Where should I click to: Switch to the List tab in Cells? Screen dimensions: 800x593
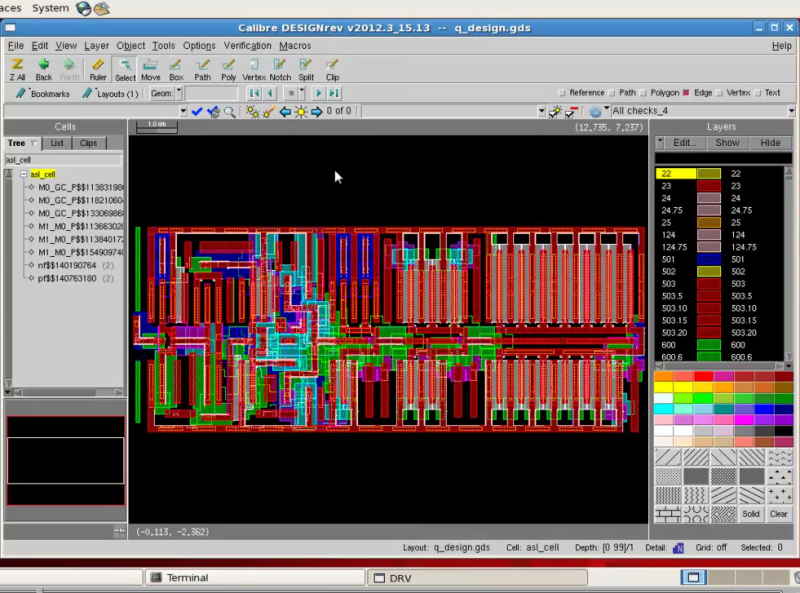click(57, 143)
